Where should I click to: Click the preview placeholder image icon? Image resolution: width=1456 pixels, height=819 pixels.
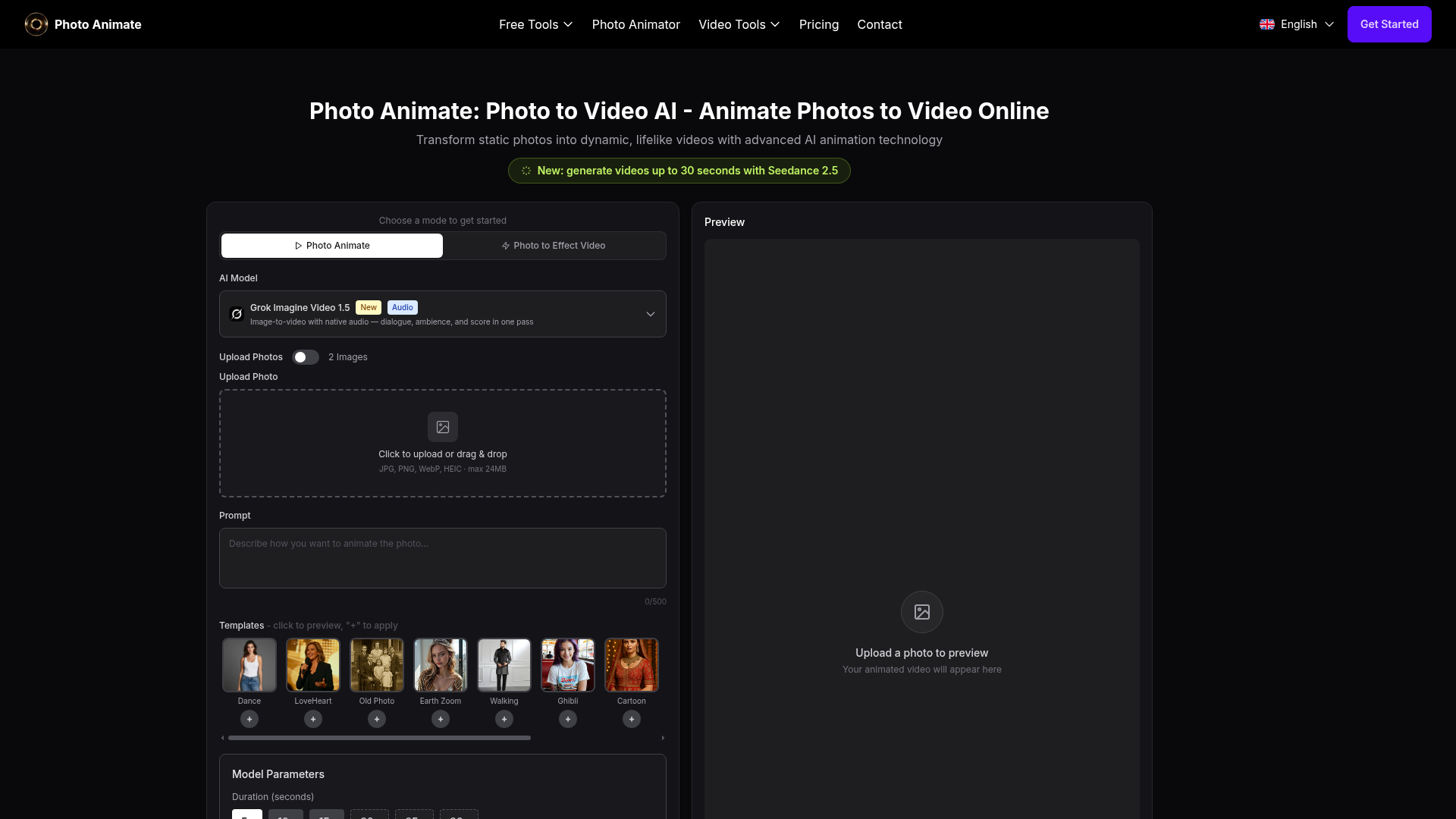[x=922, y=612]
